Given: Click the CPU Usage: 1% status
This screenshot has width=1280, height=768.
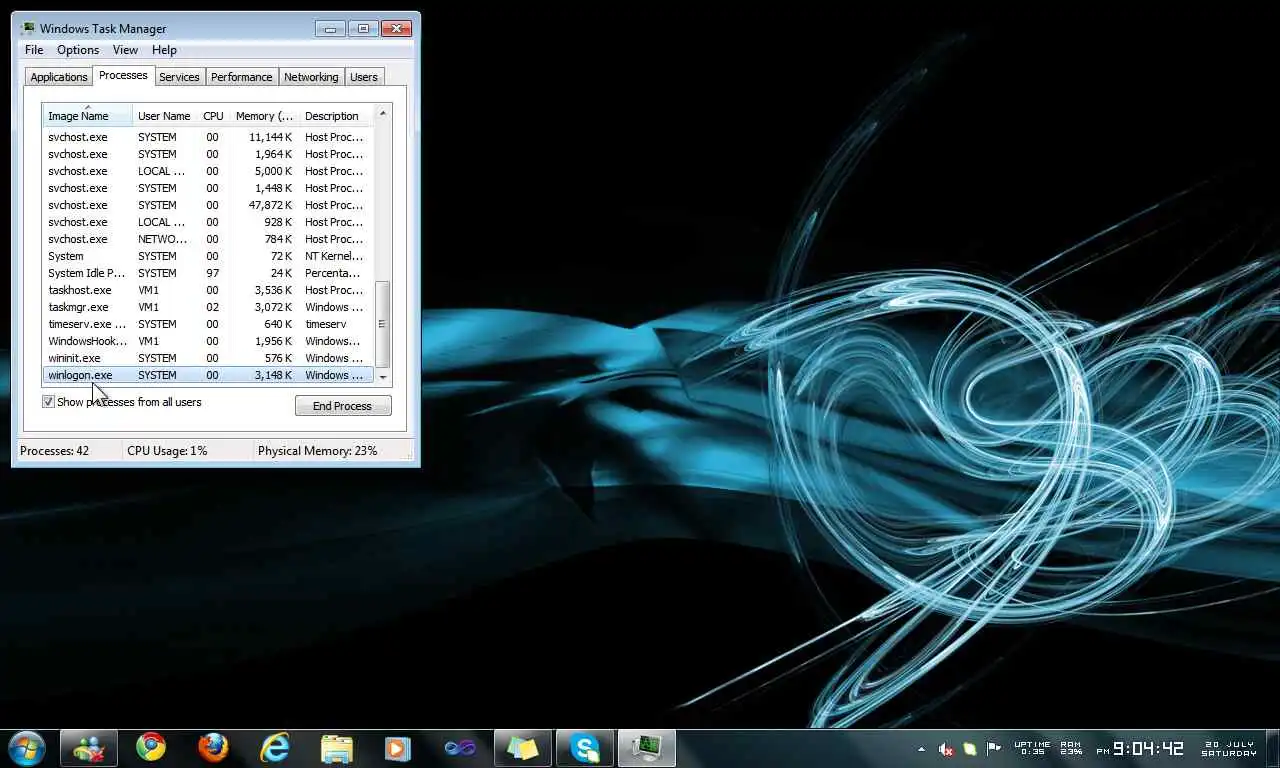Looking at the screenshot, I should [167, 451].
